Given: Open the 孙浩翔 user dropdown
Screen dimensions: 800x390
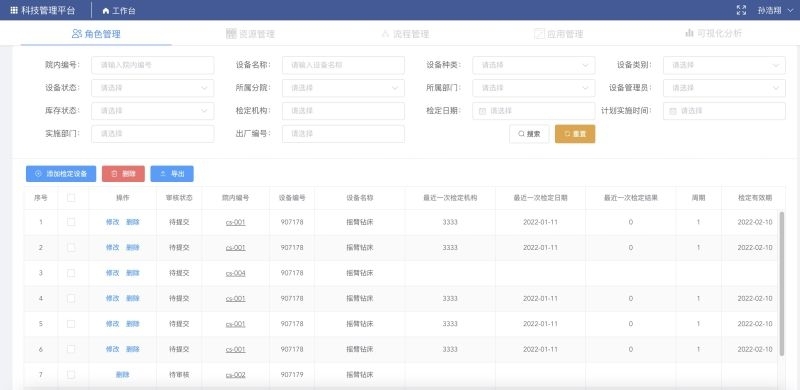Looking at the screenshot, I should coord(776,10).
